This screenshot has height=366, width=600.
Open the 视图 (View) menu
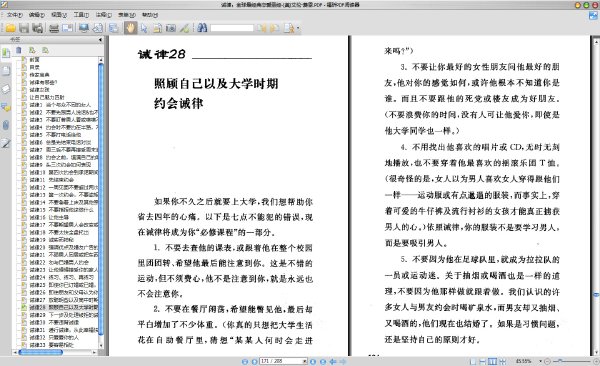(x=59, y=15)
